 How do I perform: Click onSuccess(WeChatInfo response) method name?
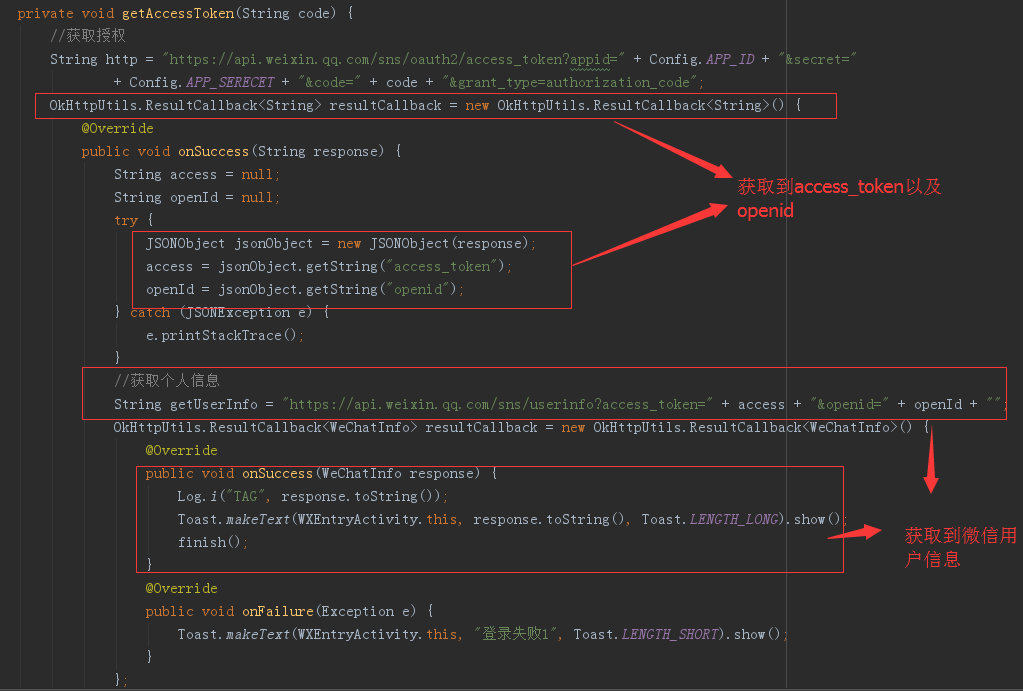pos(277,474)
